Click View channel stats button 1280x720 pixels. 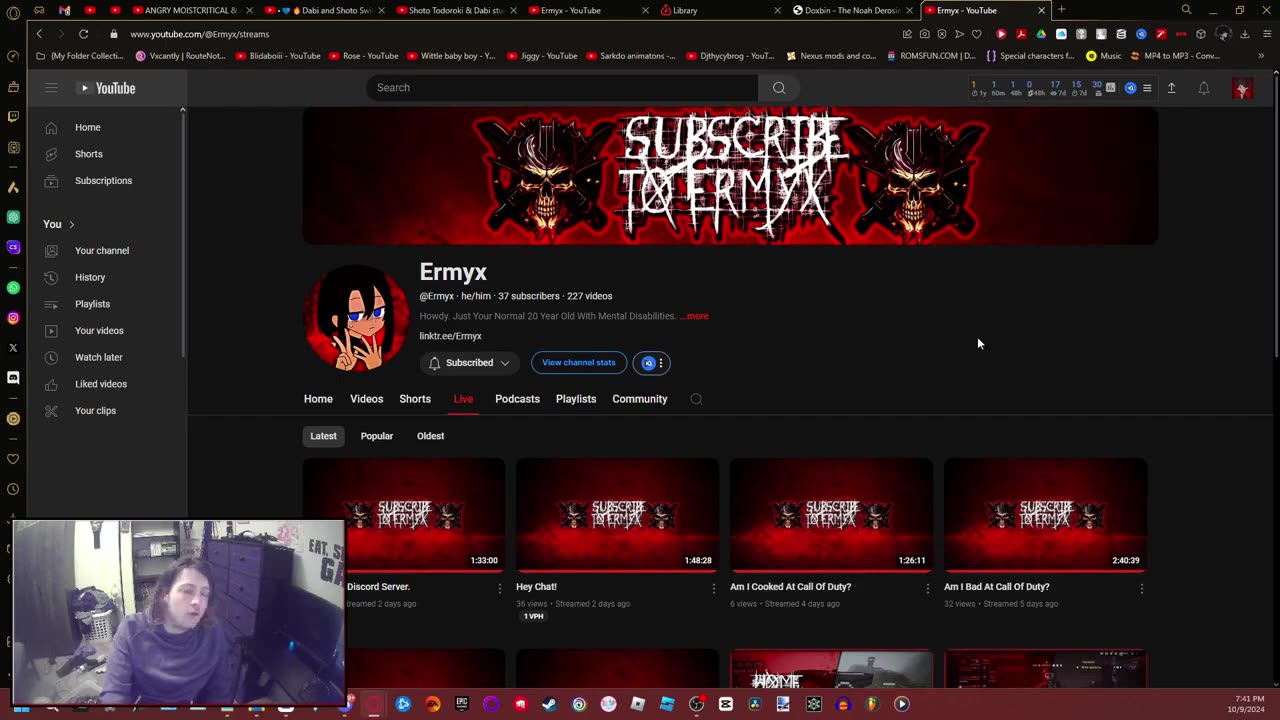[579, 363]
